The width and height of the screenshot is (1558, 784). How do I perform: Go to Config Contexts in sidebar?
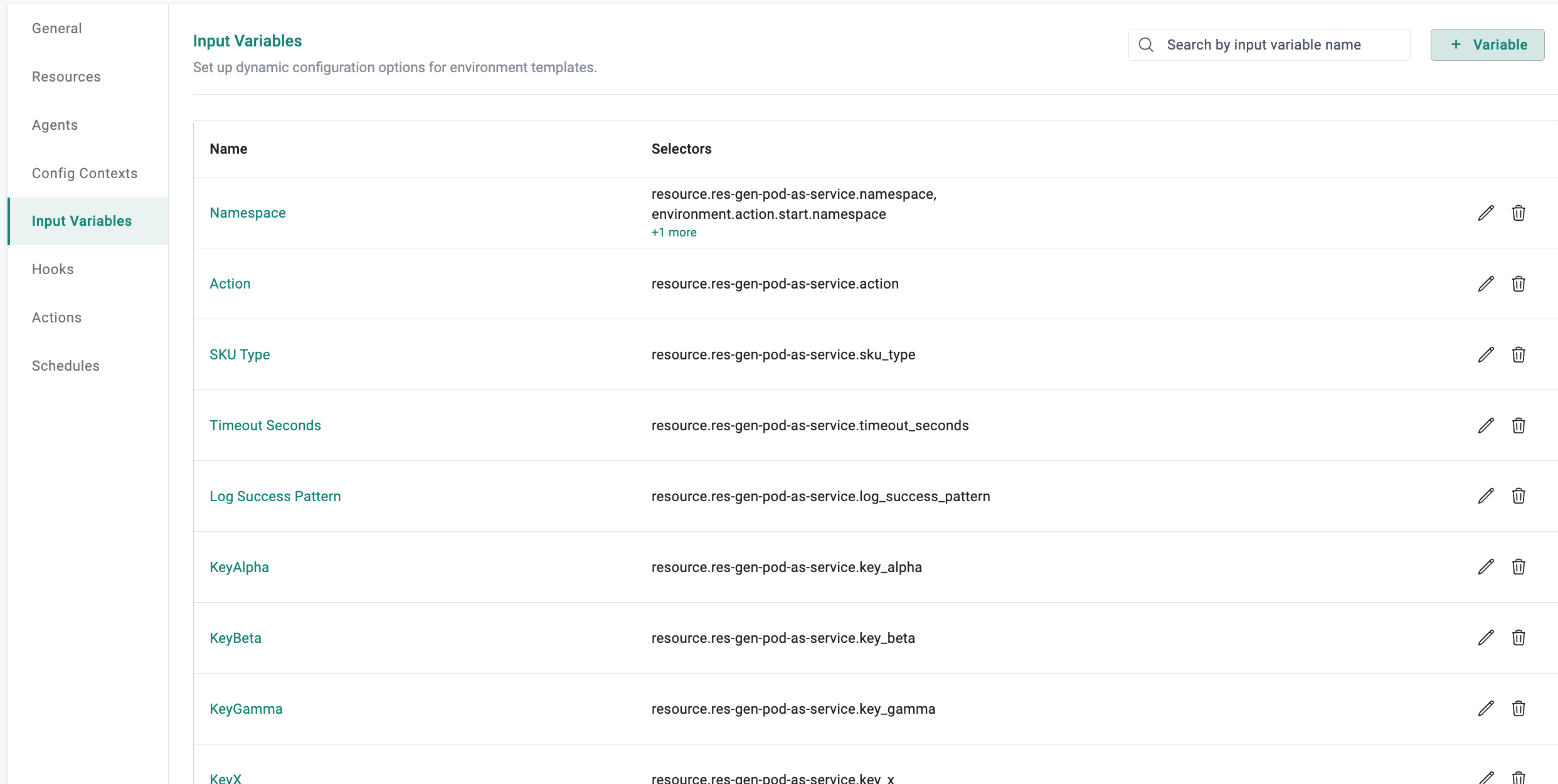coord(85,173)
